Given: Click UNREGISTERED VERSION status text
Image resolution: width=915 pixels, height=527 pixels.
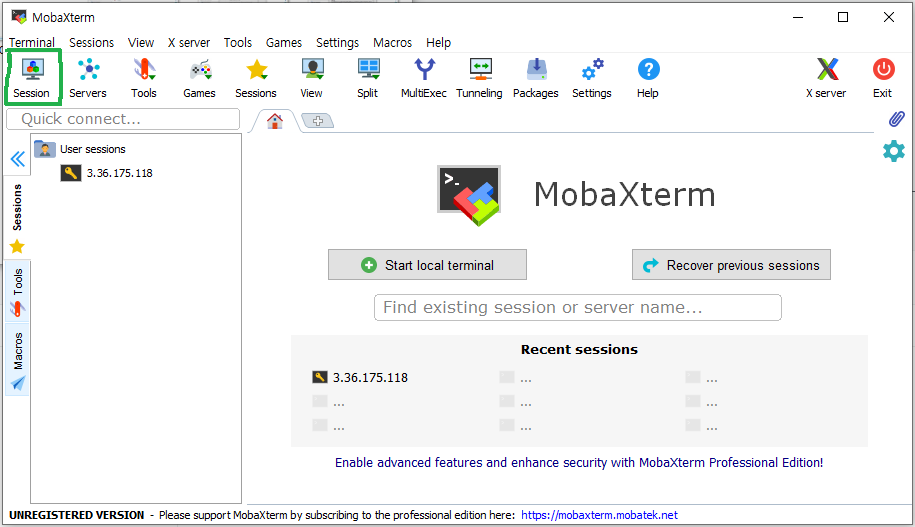Looking at the screenshot, I should pyautogui.click(x=76, y=515).
